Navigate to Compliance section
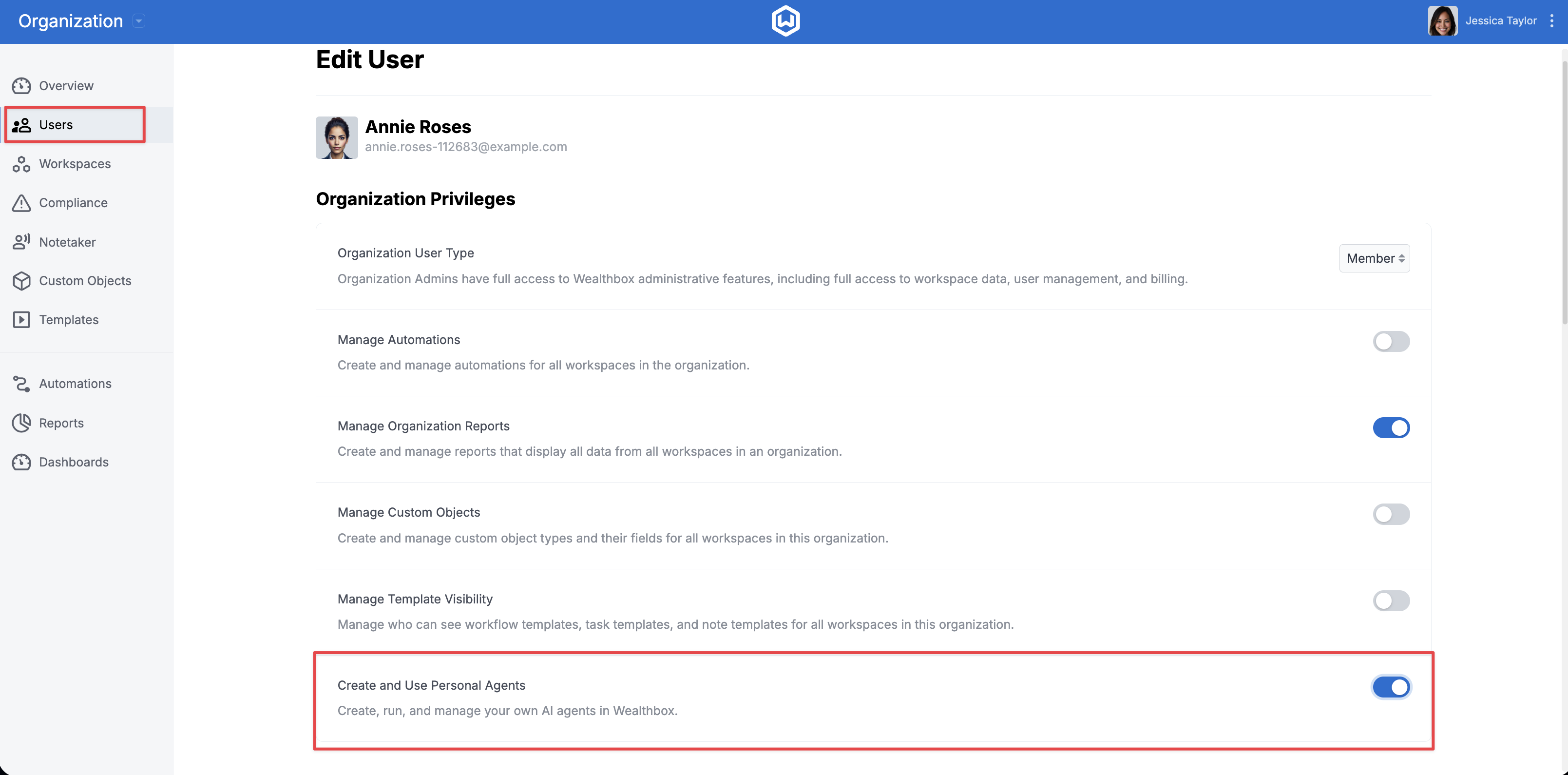This screenshot has height=775, width=1568. (86, 203)
